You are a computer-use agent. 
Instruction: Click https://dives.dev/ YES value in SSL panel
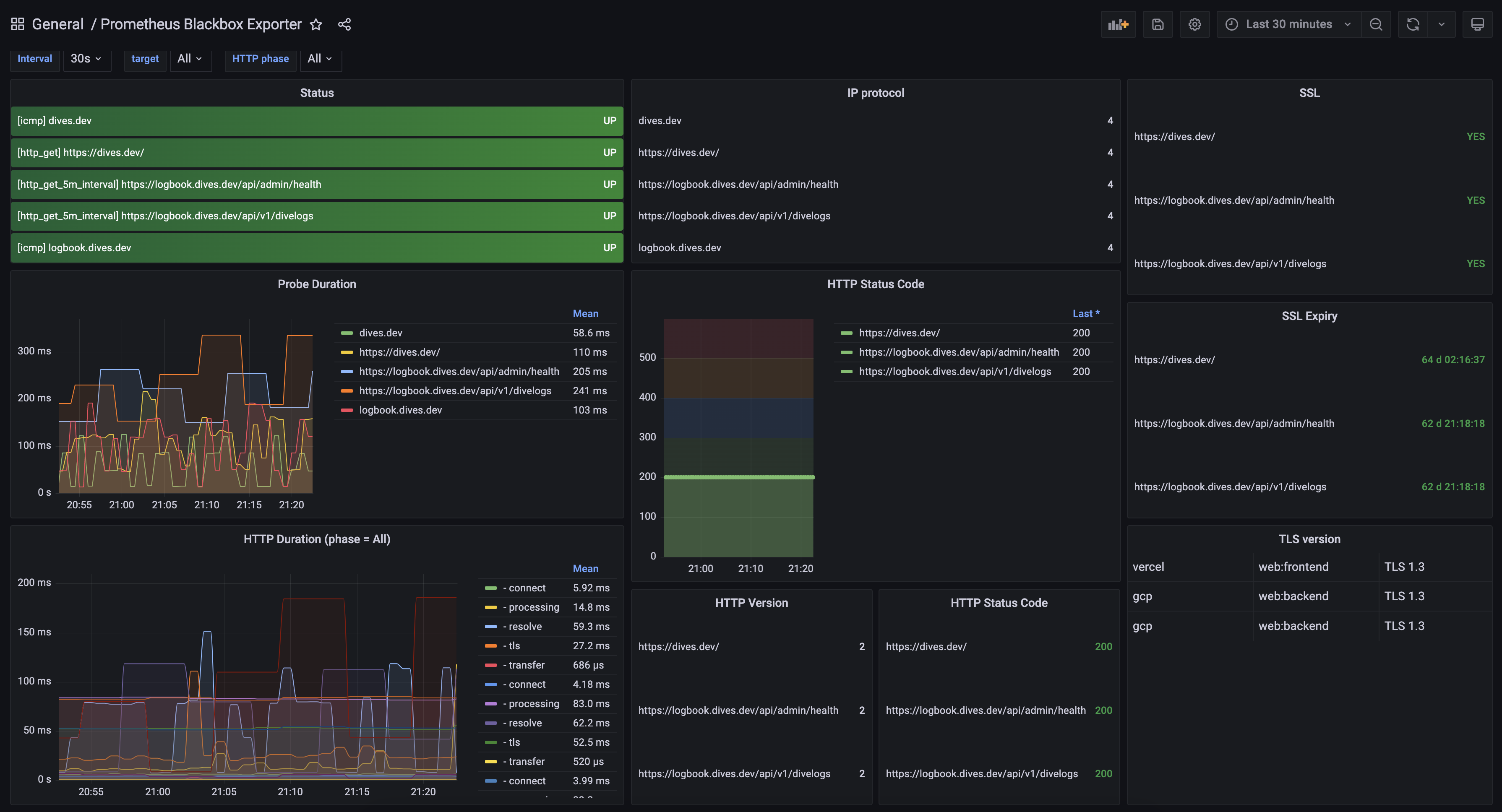point(1475,136)
